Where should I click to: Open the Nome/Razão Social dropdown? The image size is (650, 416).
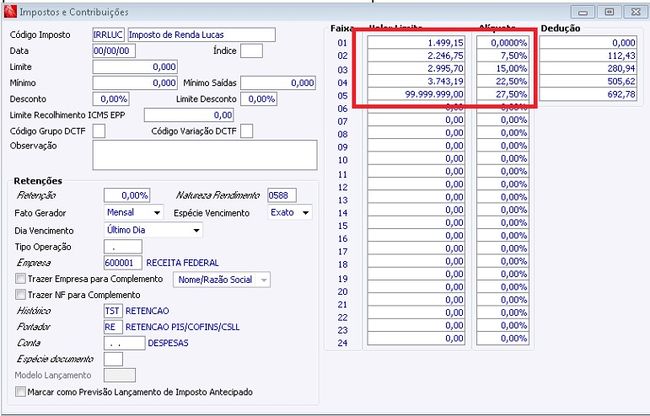click(x=222, y=280)
